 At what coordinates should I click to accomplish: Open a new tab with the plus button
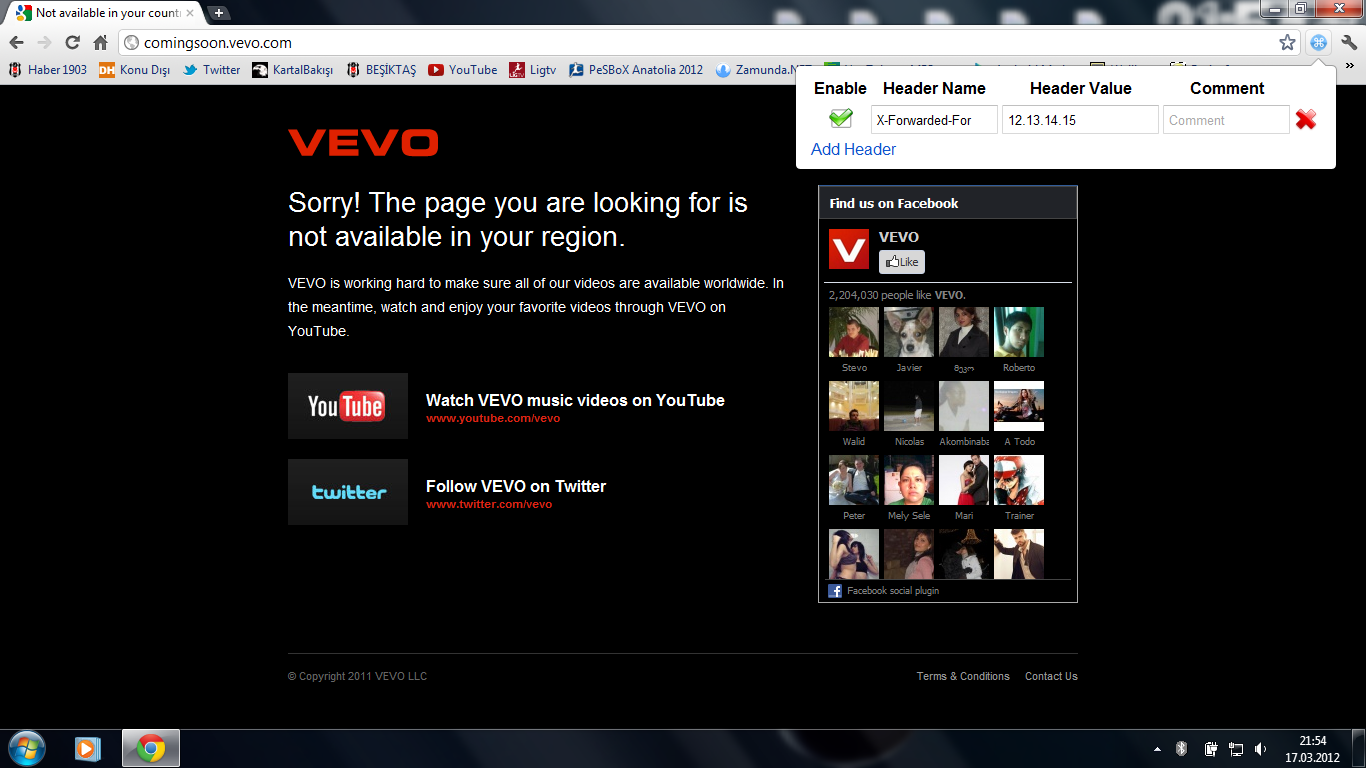point(218,13)
